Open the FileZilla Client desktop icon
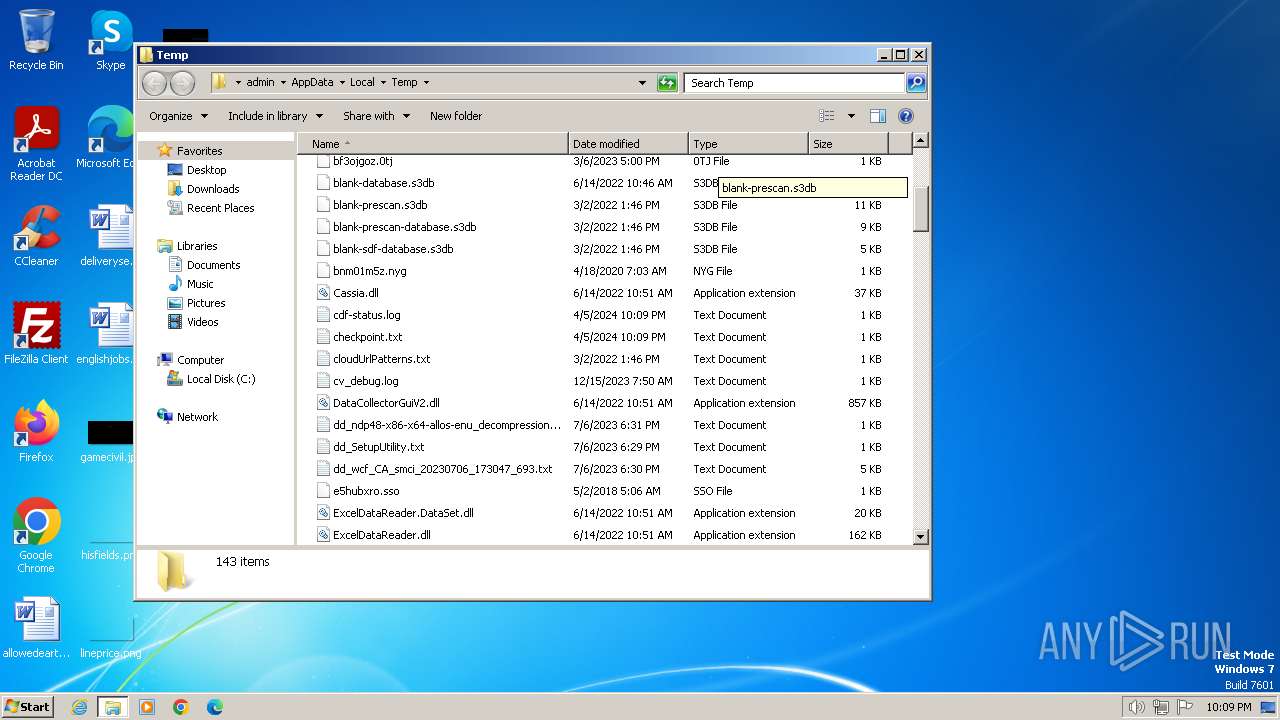Screen dimensions: 1280x720 [x=36, y=333]
